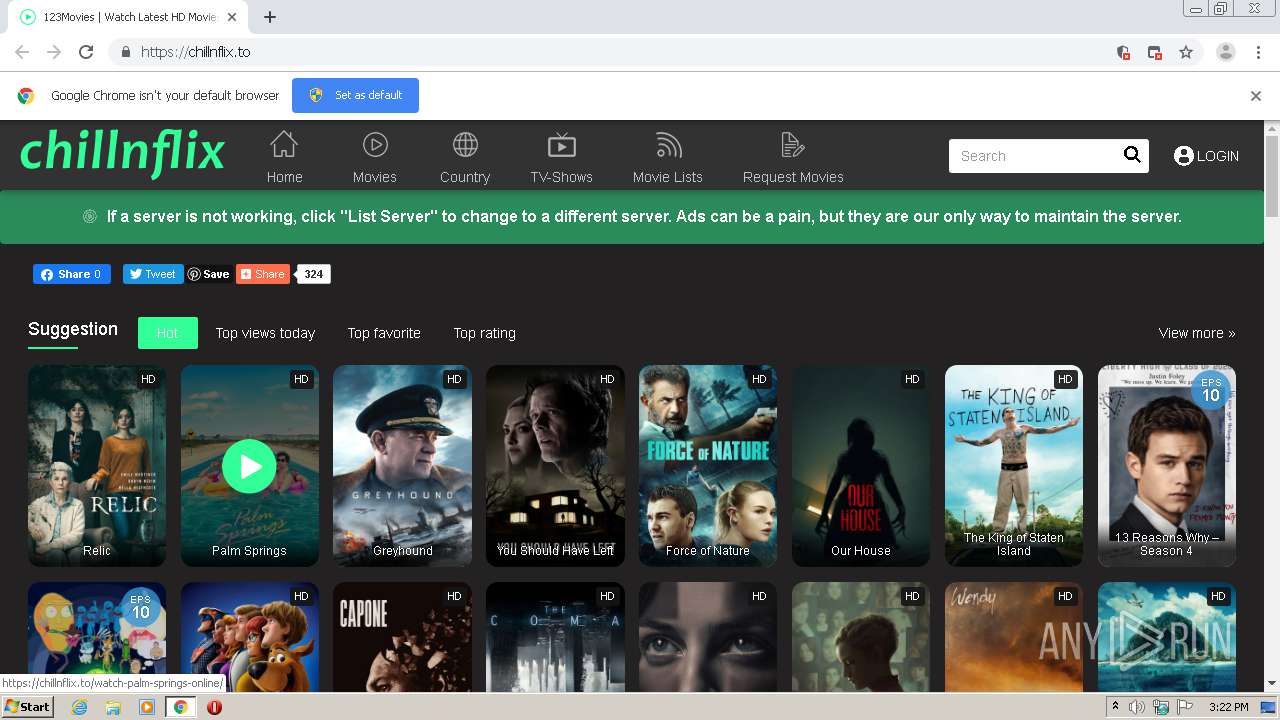
Task: Open The King of Staten Island poster
Action: pyautogui.click(x=1014, y=466)
